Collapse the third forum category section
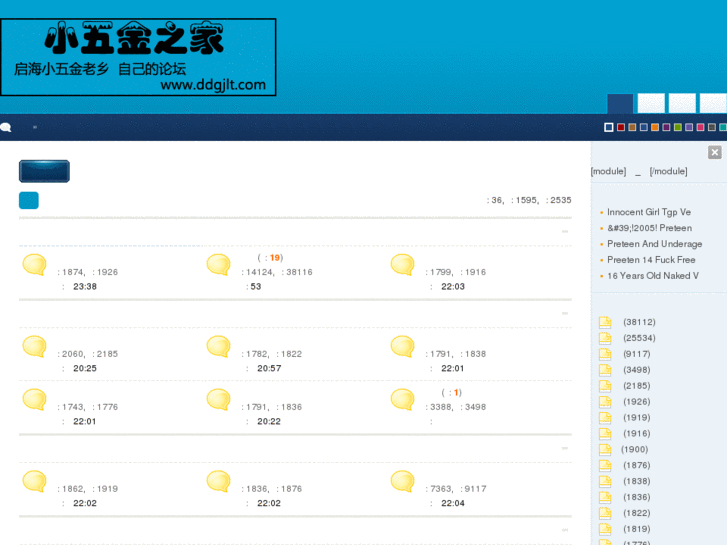The height and width of the screenshot is (545, 727). pyautogui.click(x=565, y=449)
